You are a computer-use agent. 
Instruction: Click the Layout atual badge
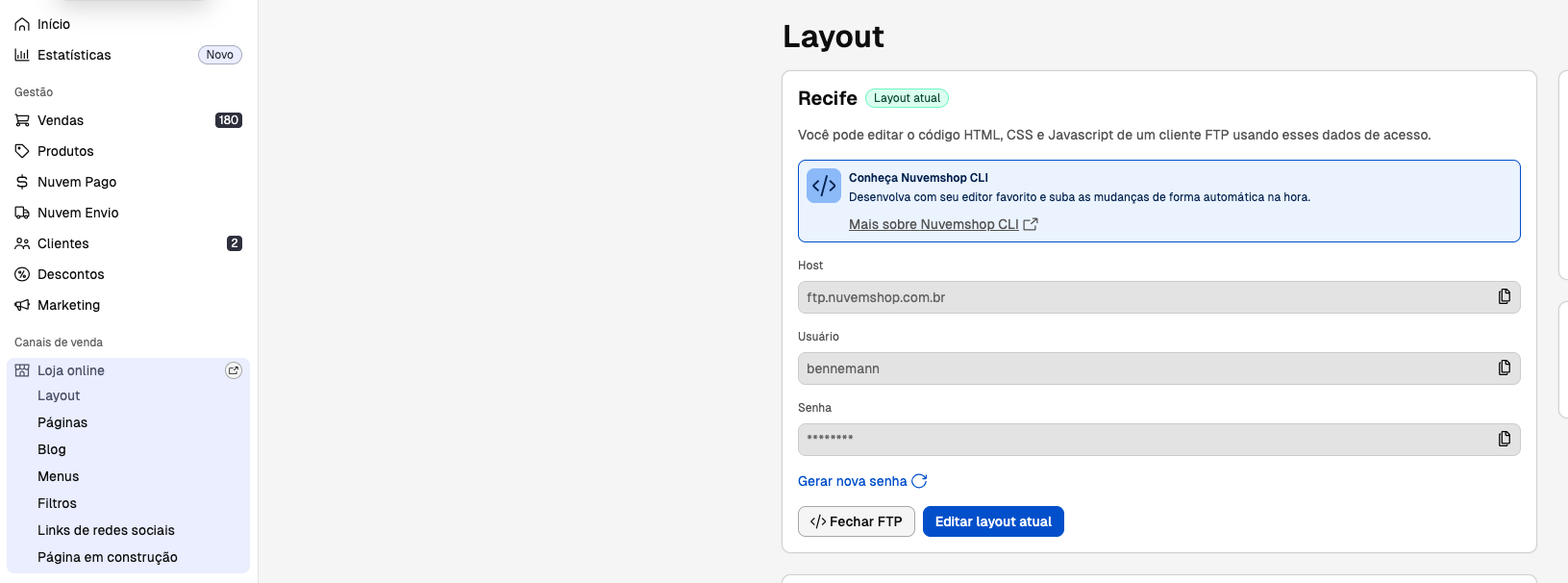[x=907, y=98]
